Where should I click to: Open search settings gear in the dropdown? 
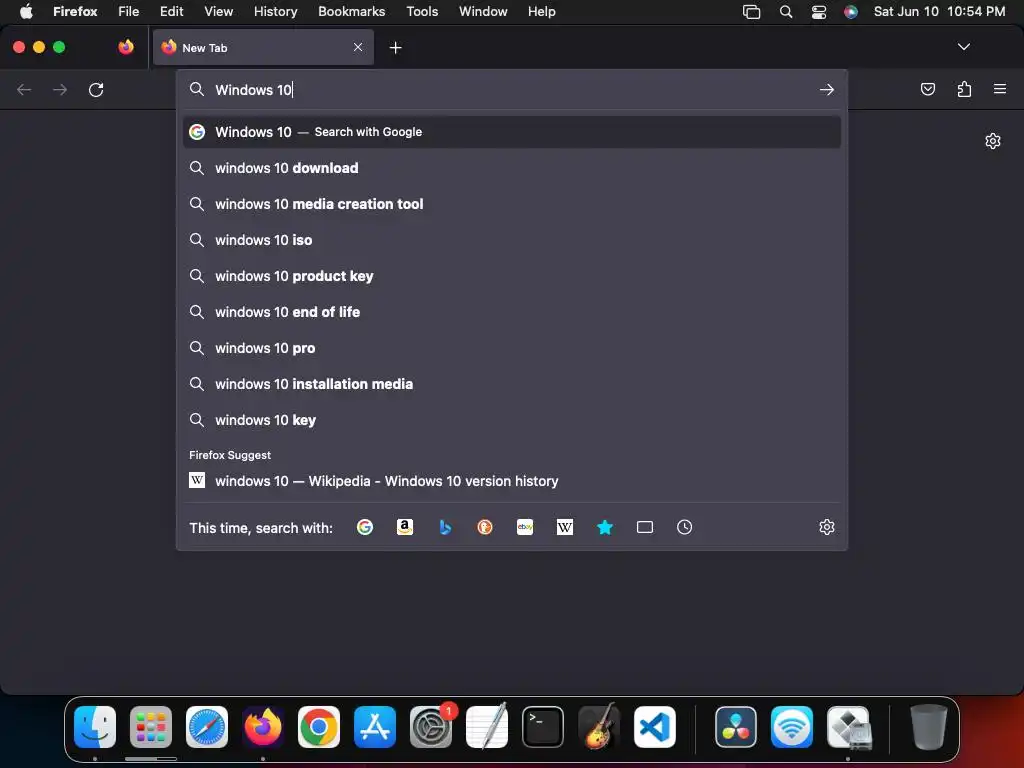click(x=827, y=527)
